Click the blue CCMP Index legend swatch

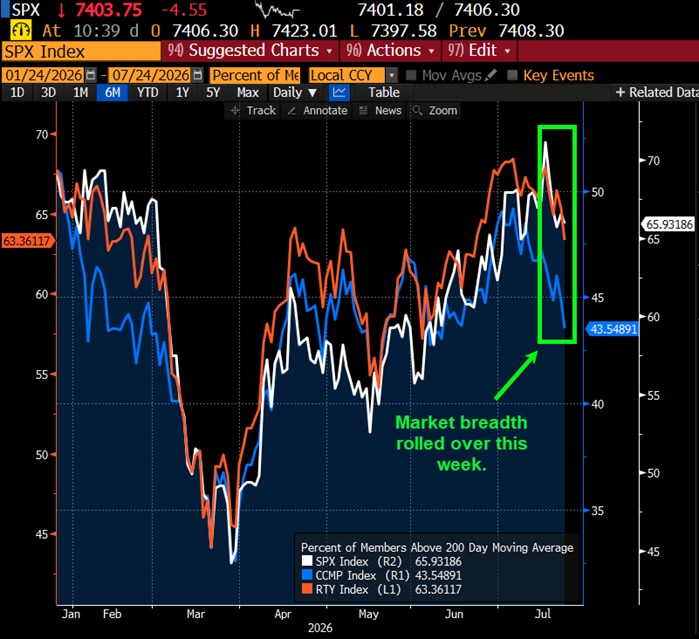point(307,575)
